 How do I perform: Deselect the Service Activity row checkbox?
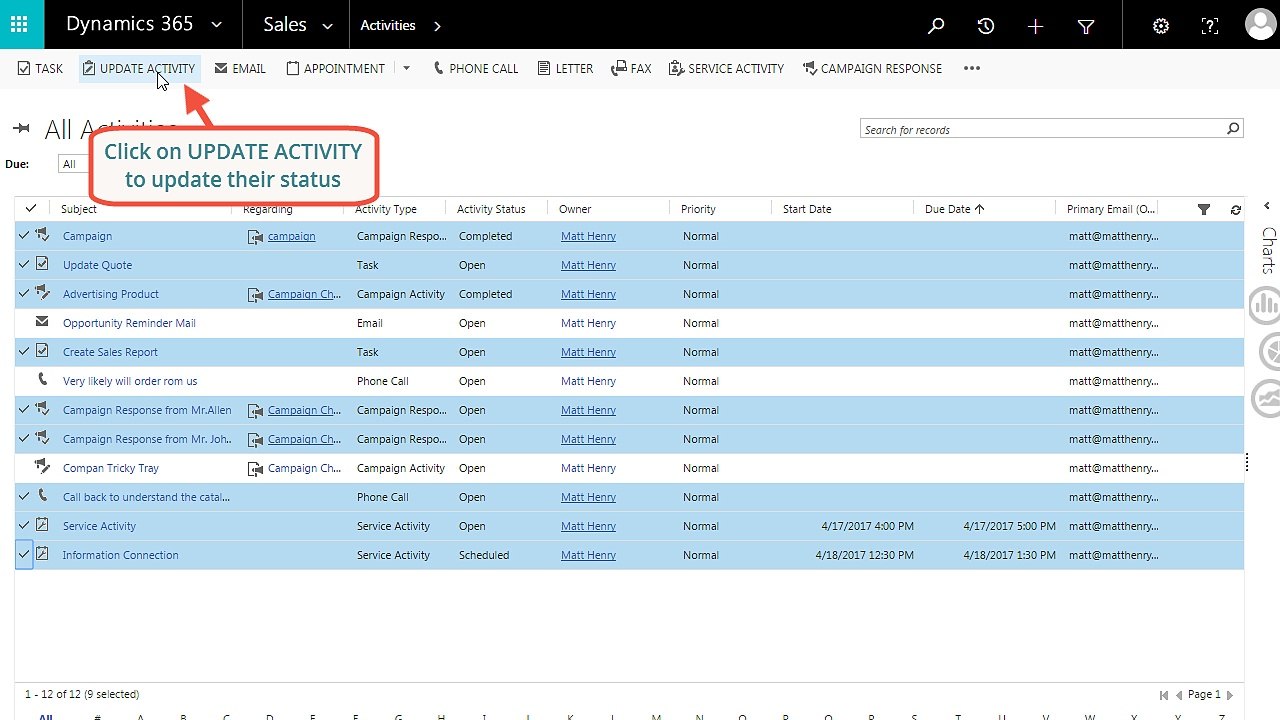click(x=24, y=526)
